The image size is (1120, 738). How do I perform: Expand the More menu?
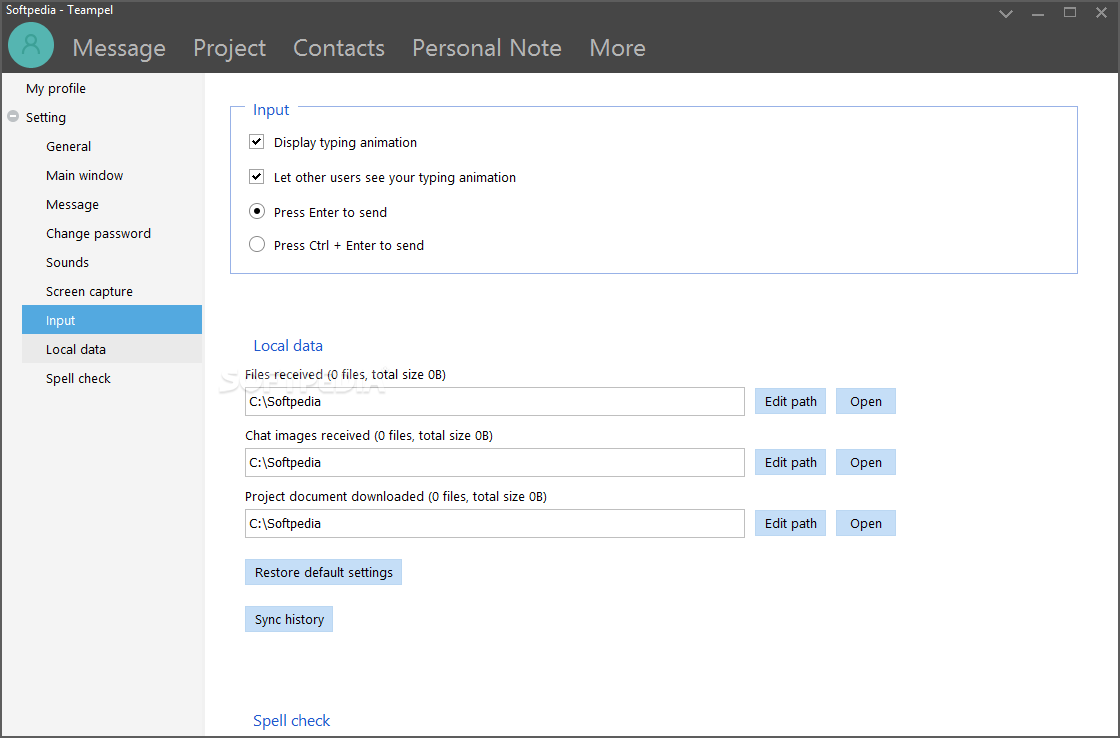coord(617,48)
